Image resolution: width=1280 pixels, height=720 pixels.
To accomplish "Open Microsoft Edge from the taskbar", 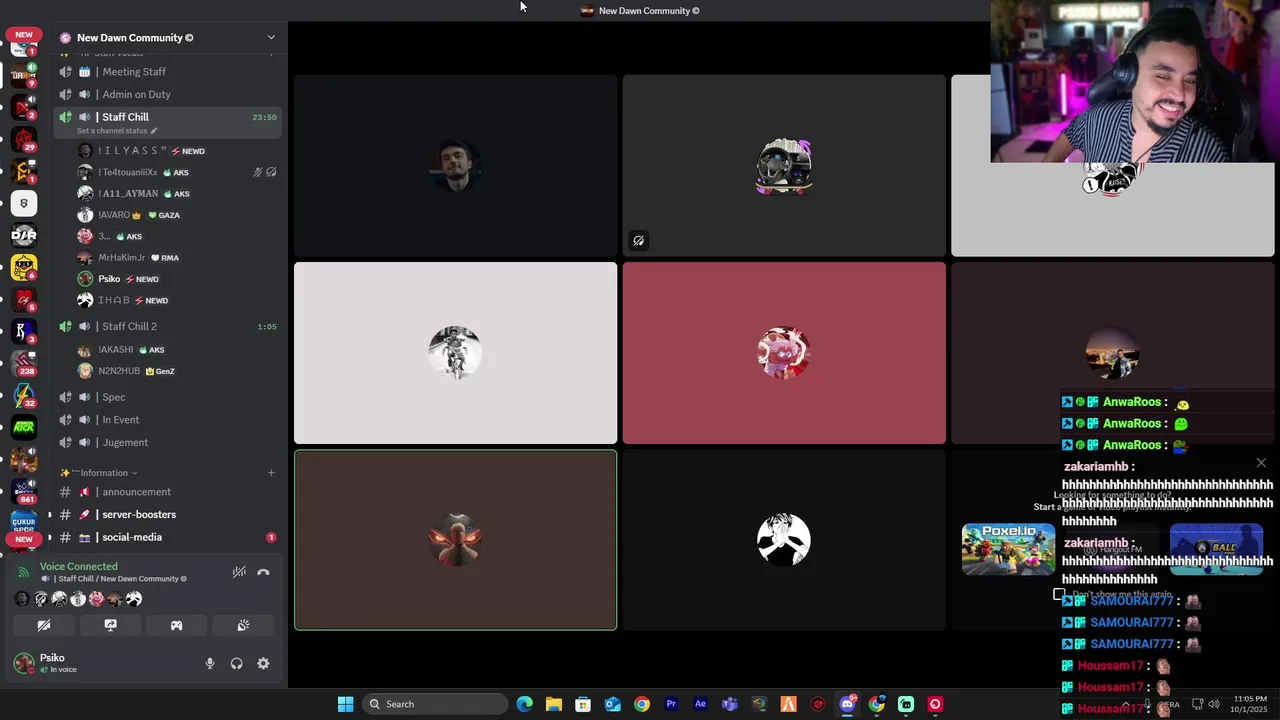I will pyautogui.click(x=525, y=704).
